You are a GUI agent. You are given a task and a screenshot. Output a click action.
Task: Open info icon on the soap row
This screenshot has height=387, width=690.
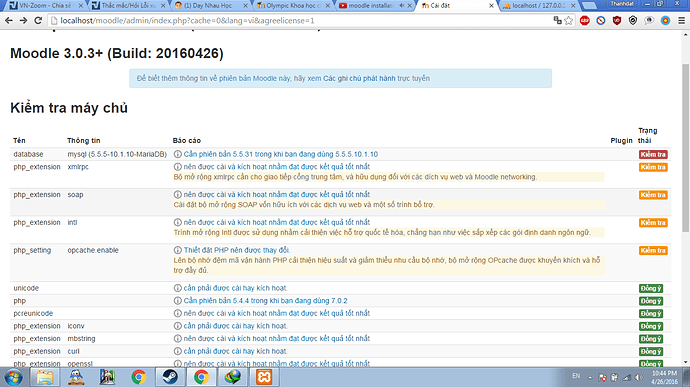[177, 195]
